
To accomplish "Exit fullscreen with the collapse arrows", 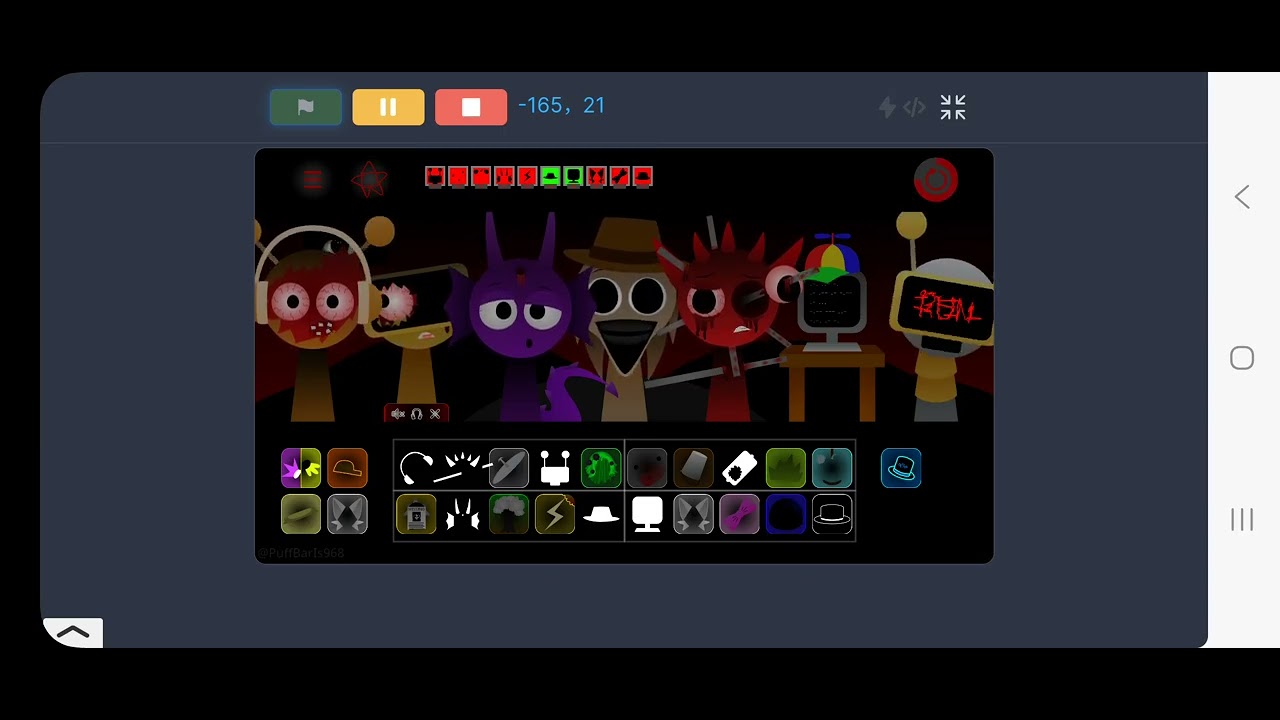I will tap(953, 107).
